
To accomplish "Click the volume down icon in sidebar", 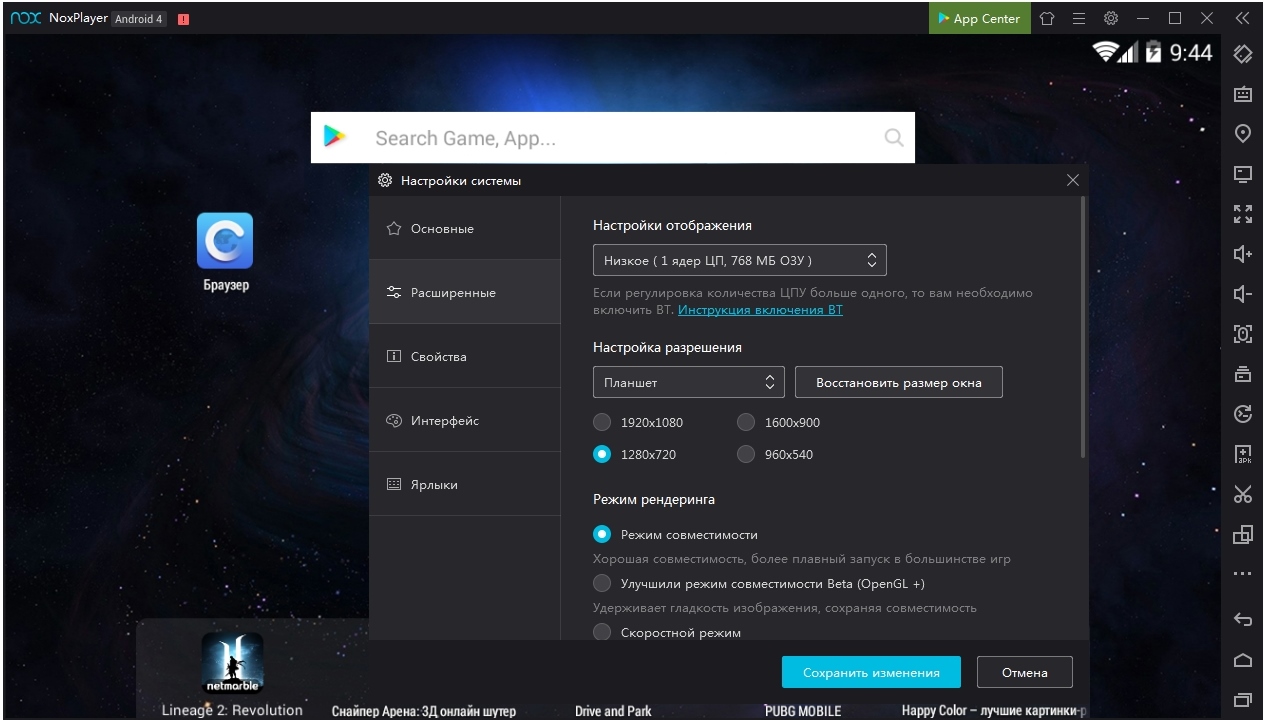I will pos(1243,294).
